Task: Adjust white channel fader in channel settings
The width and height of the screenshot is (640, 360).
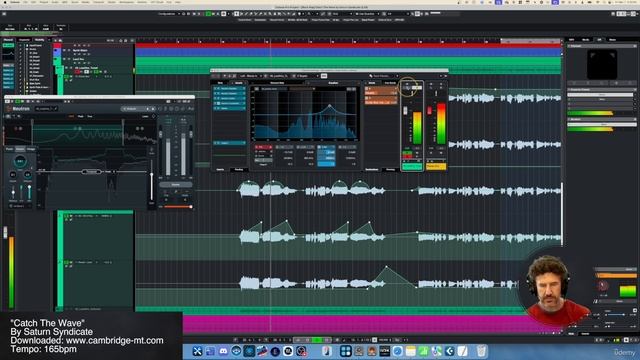Action: (405, 111)
